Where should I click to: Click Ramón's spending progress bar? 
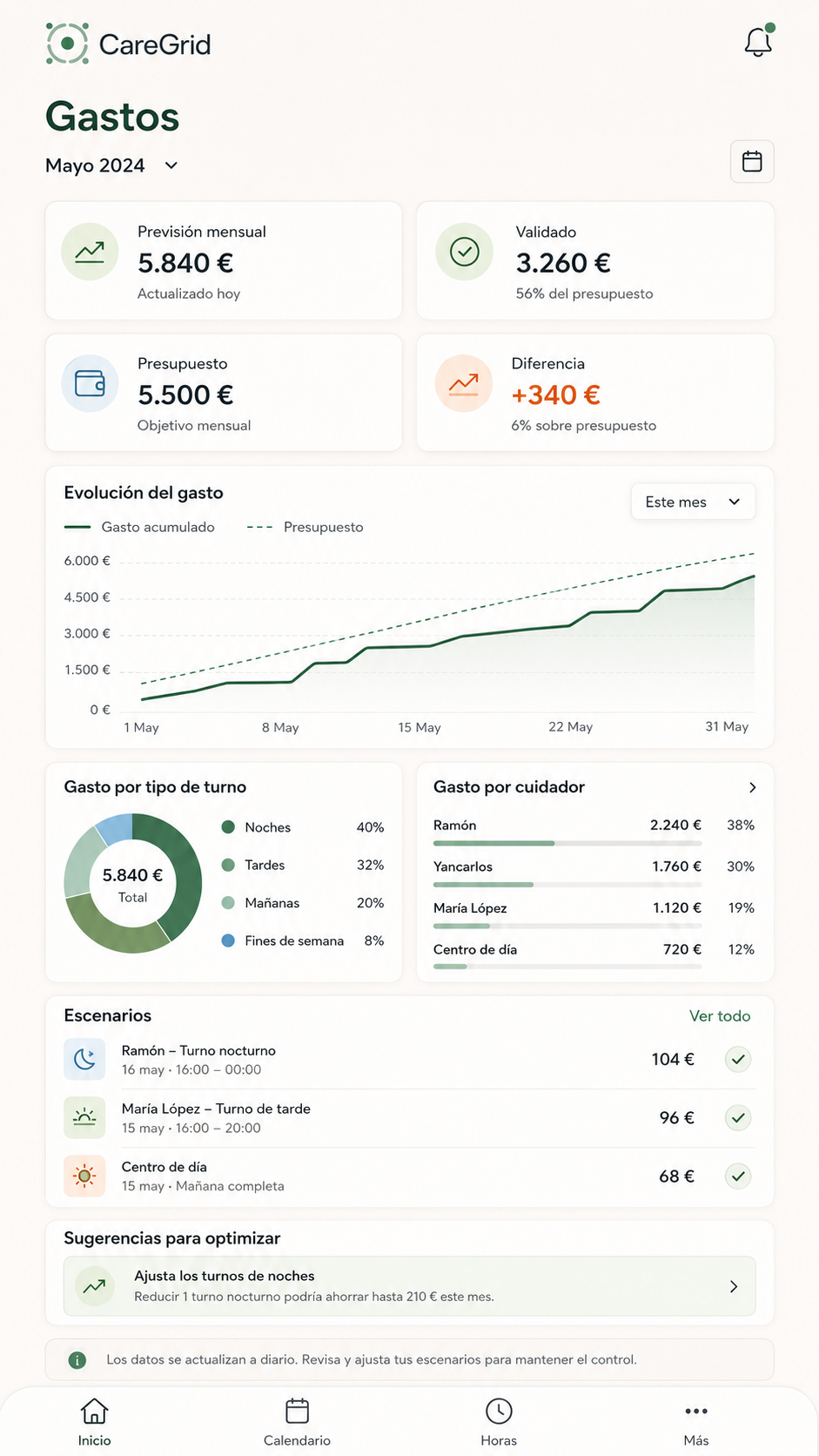(x=567, y=843)
